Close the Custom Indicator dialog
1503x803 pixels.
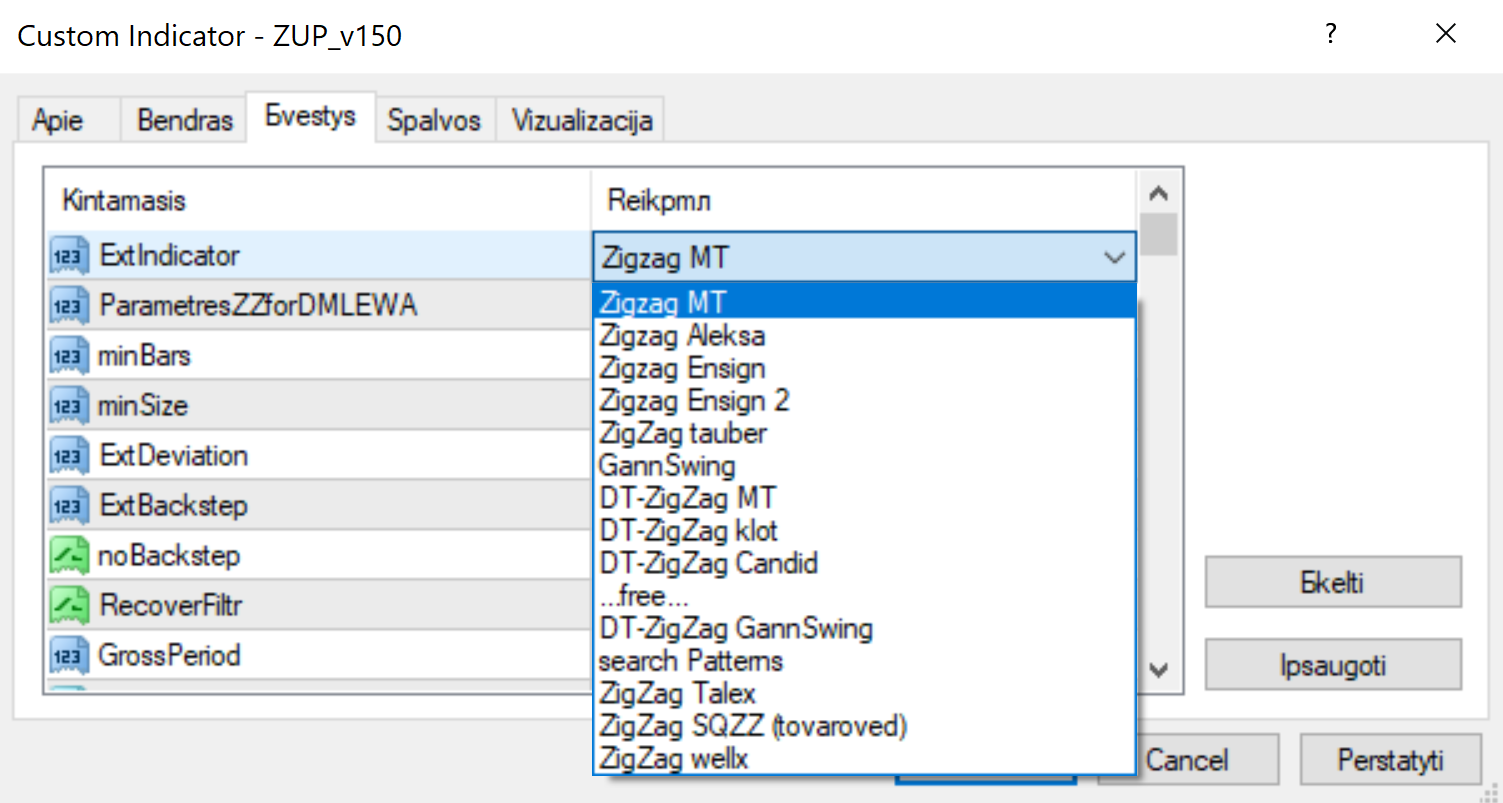coord(1446,35)
